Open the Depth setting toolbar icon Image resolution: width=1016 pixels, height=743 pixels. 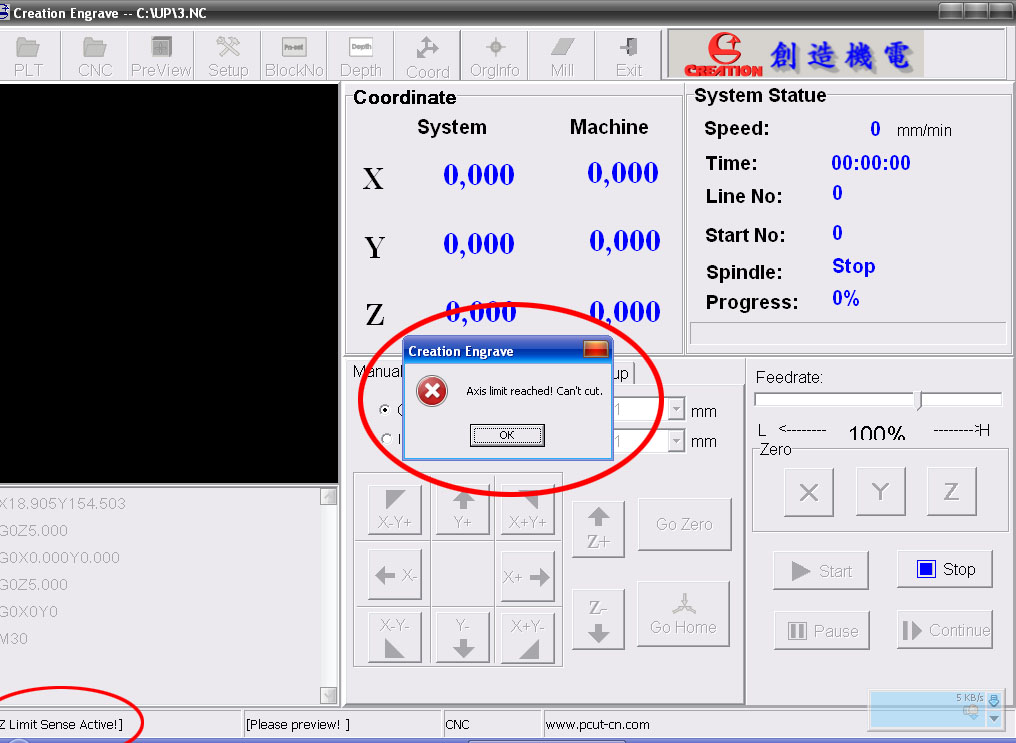[x=361, y=56]
